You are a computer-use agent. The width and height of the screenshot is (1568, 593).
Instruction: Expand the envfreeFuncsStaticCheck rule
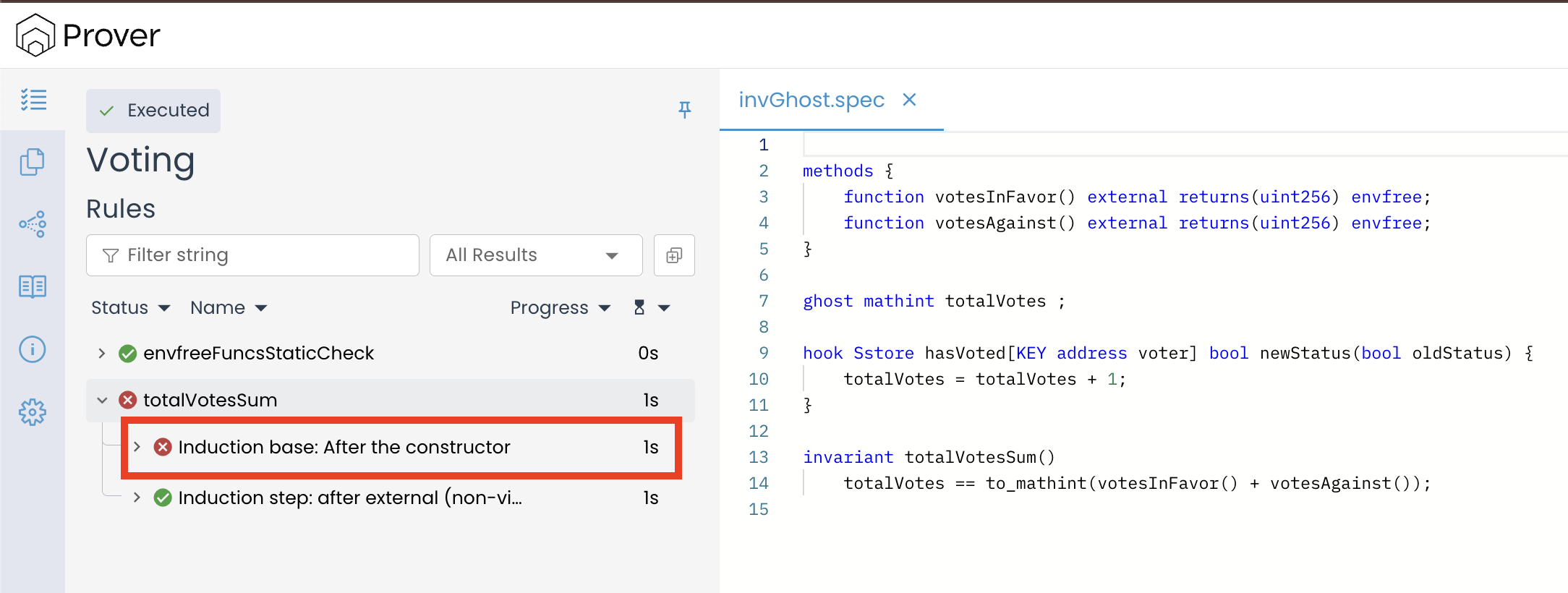click(x=102, y=354)
